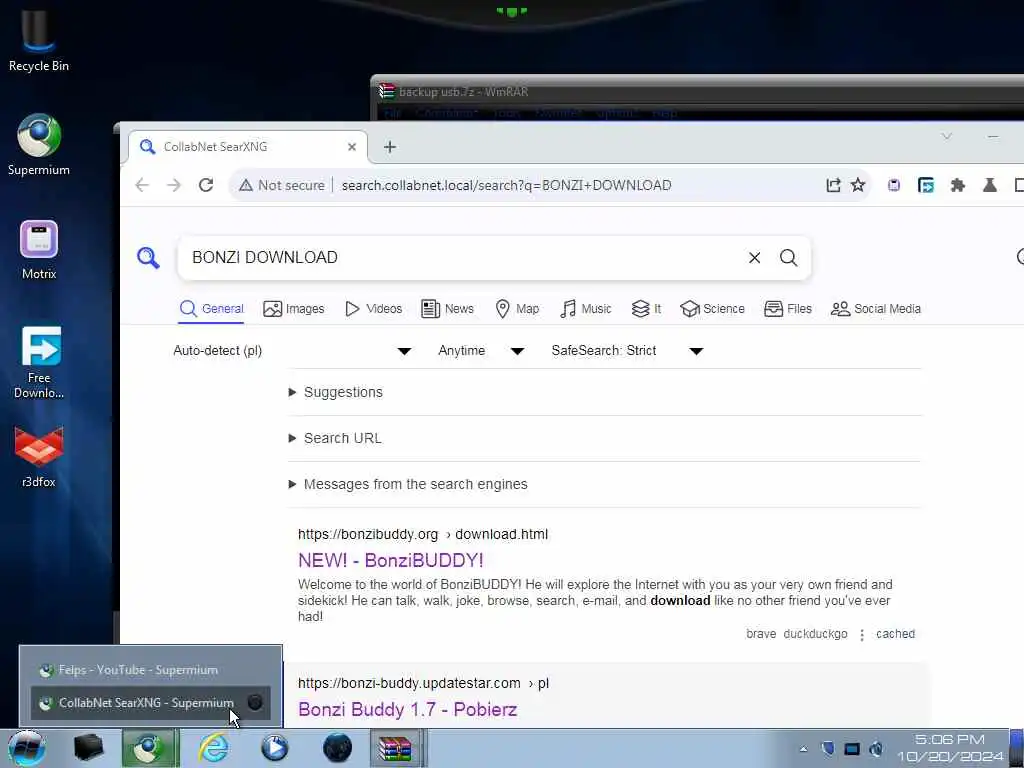This screenshot has height=768, width=1024.
Task: Click the duckduckgo engine link
Action: 815,634
